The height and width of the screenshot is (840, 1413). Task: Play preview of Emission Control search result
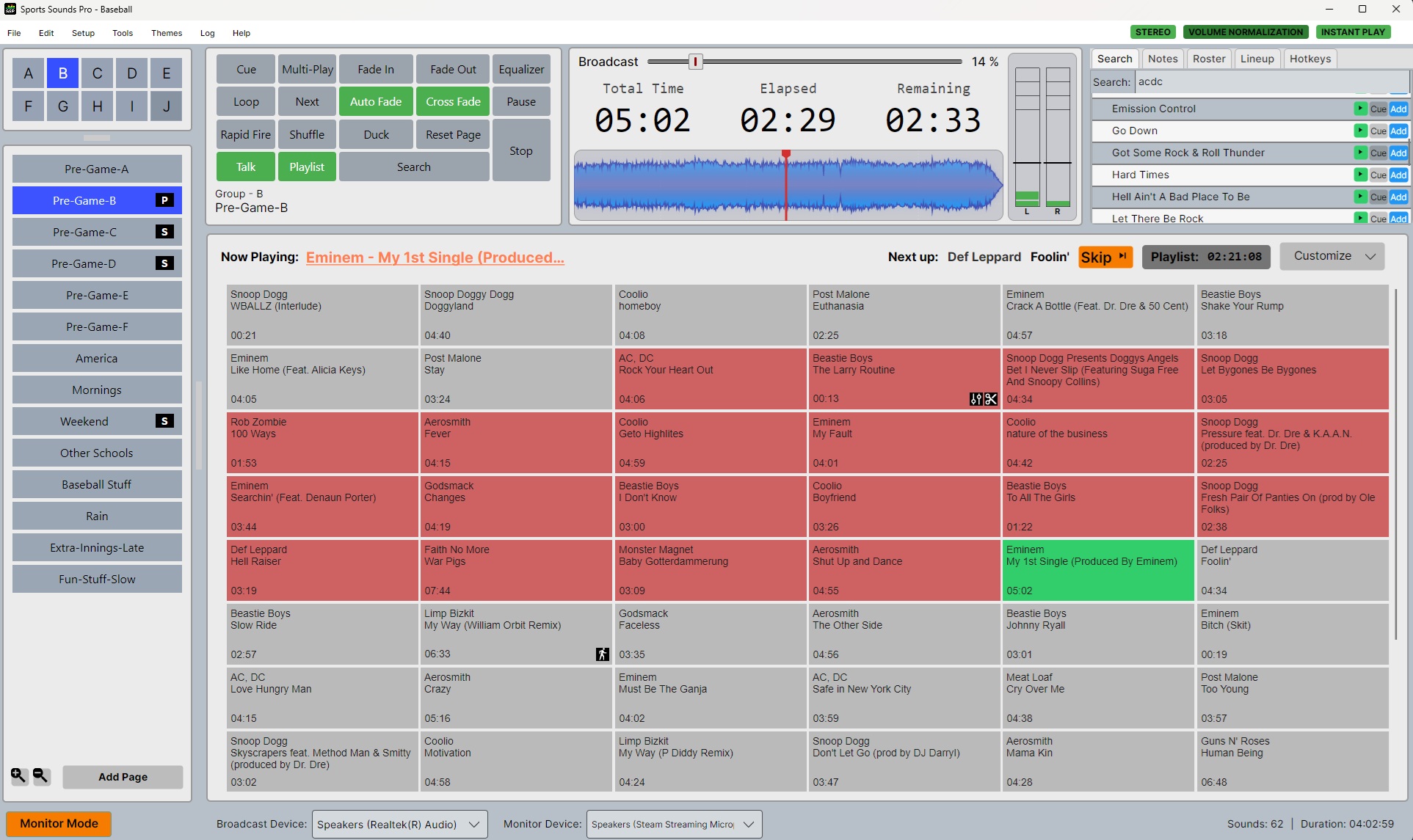[x=1360, y=109]
